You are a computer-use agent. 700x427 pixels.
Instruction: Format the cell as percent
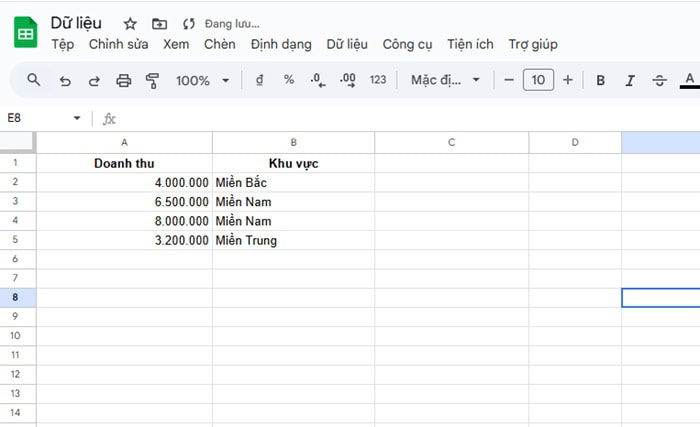pyautogui.click(x=289, y=80)
